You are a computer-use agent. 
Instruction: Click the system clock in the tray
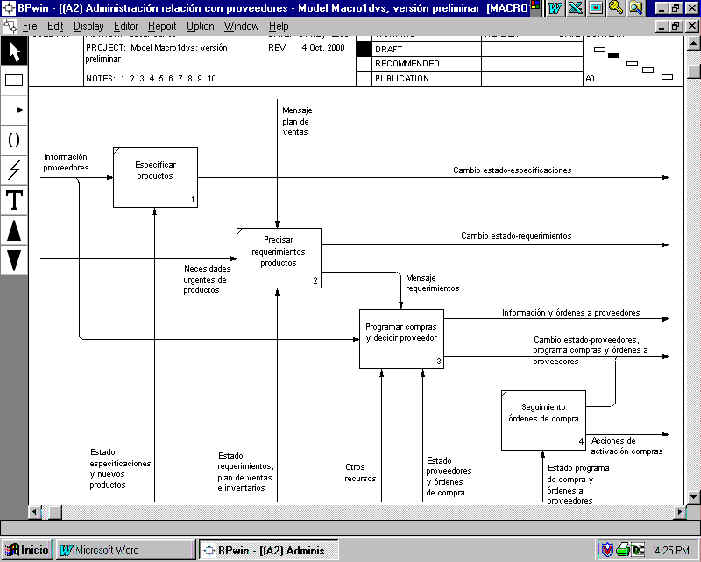672,550
